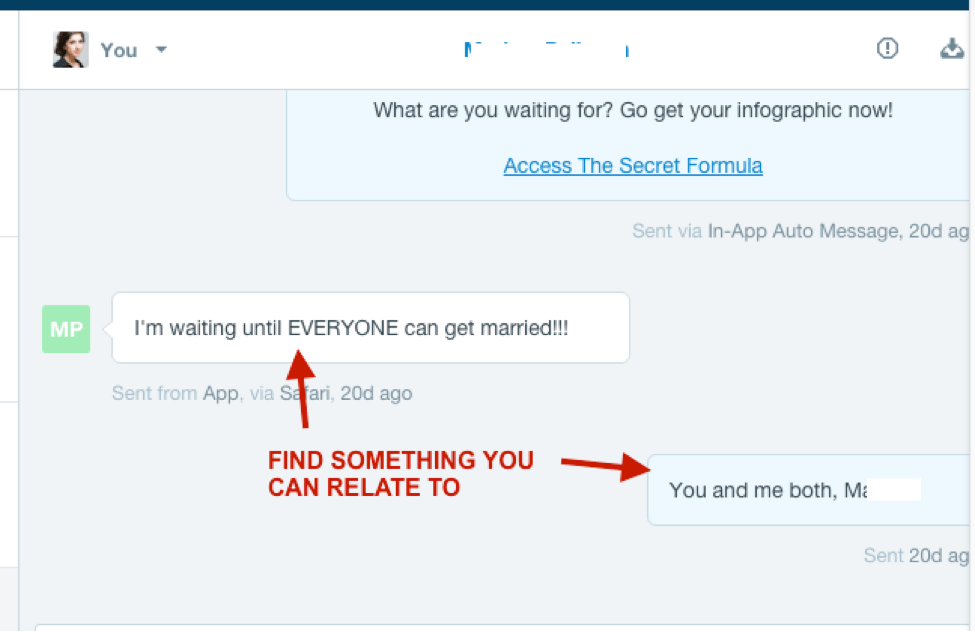Click the reply input box at bottom
The height and width of the screenshot is (632, 975).
(500, 627)
